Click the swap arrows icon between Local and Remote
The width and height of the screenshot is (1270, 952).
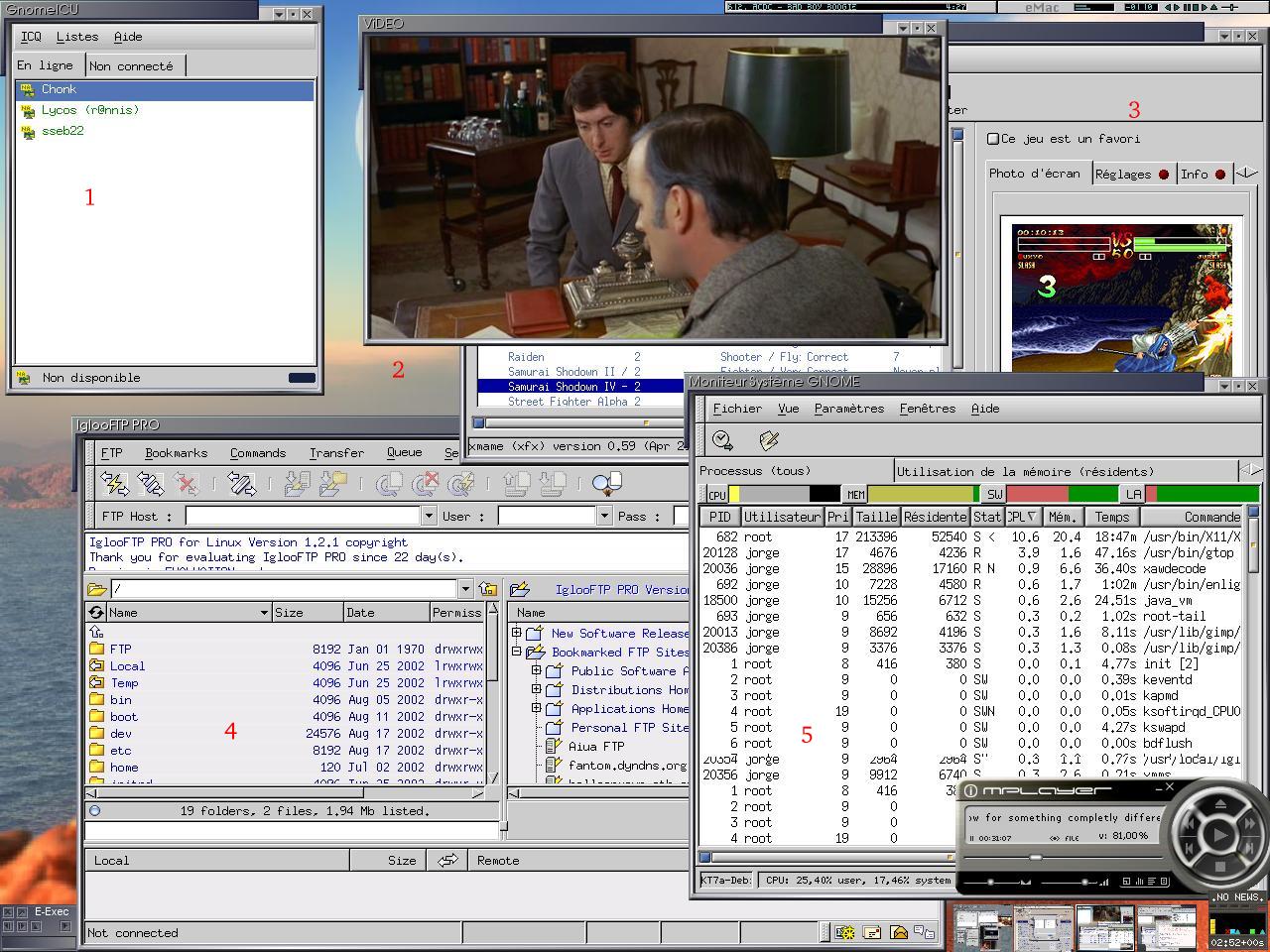tap(447, 860)
